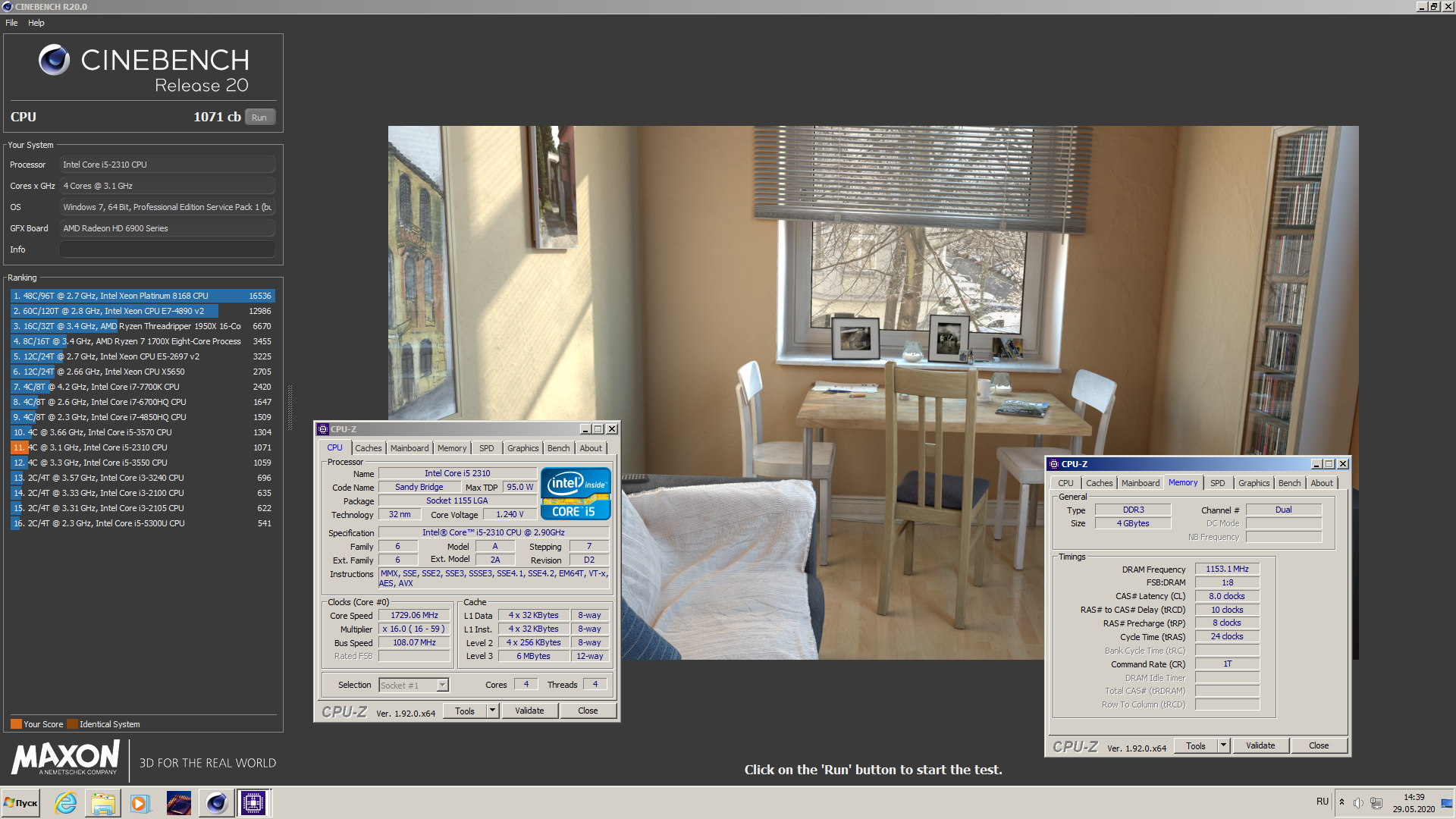Open SPD tab in right CPU-Z
1456x819 pixels.
[x=1218, y=483]
